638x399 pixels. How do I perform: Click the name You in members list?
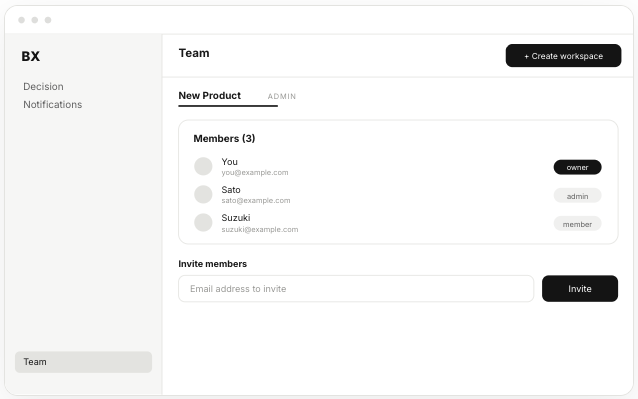click(229, 162)
